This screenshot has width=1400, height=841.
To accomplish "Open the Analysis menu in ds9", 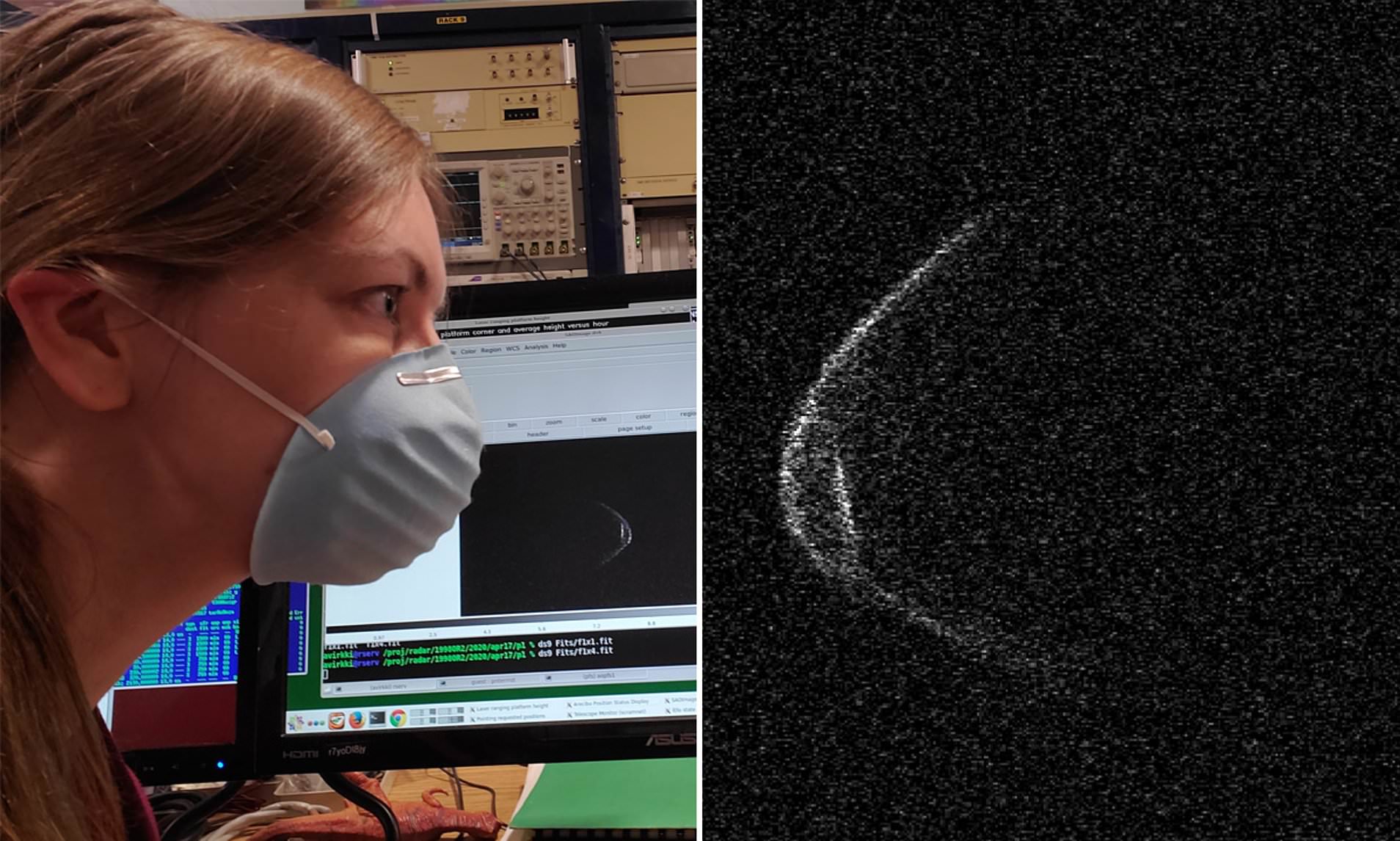I will 536,347.
